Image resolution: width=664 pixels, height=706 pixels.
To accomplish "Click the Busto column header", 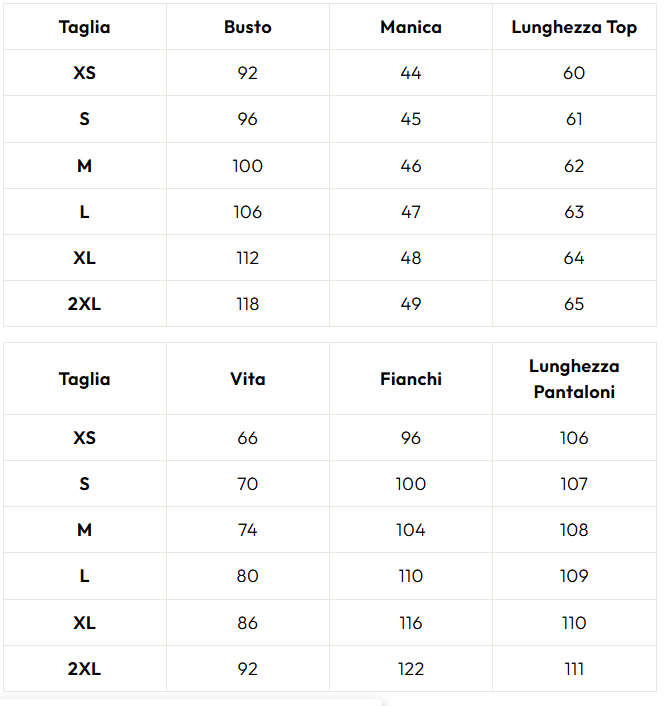I will (248, 27).
